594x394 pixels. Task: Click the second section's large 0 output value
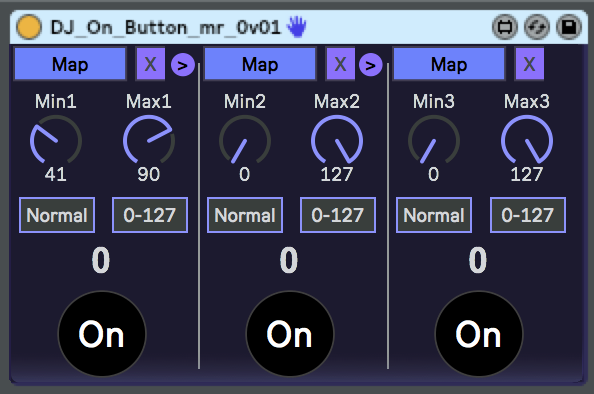tap(289, 260)
